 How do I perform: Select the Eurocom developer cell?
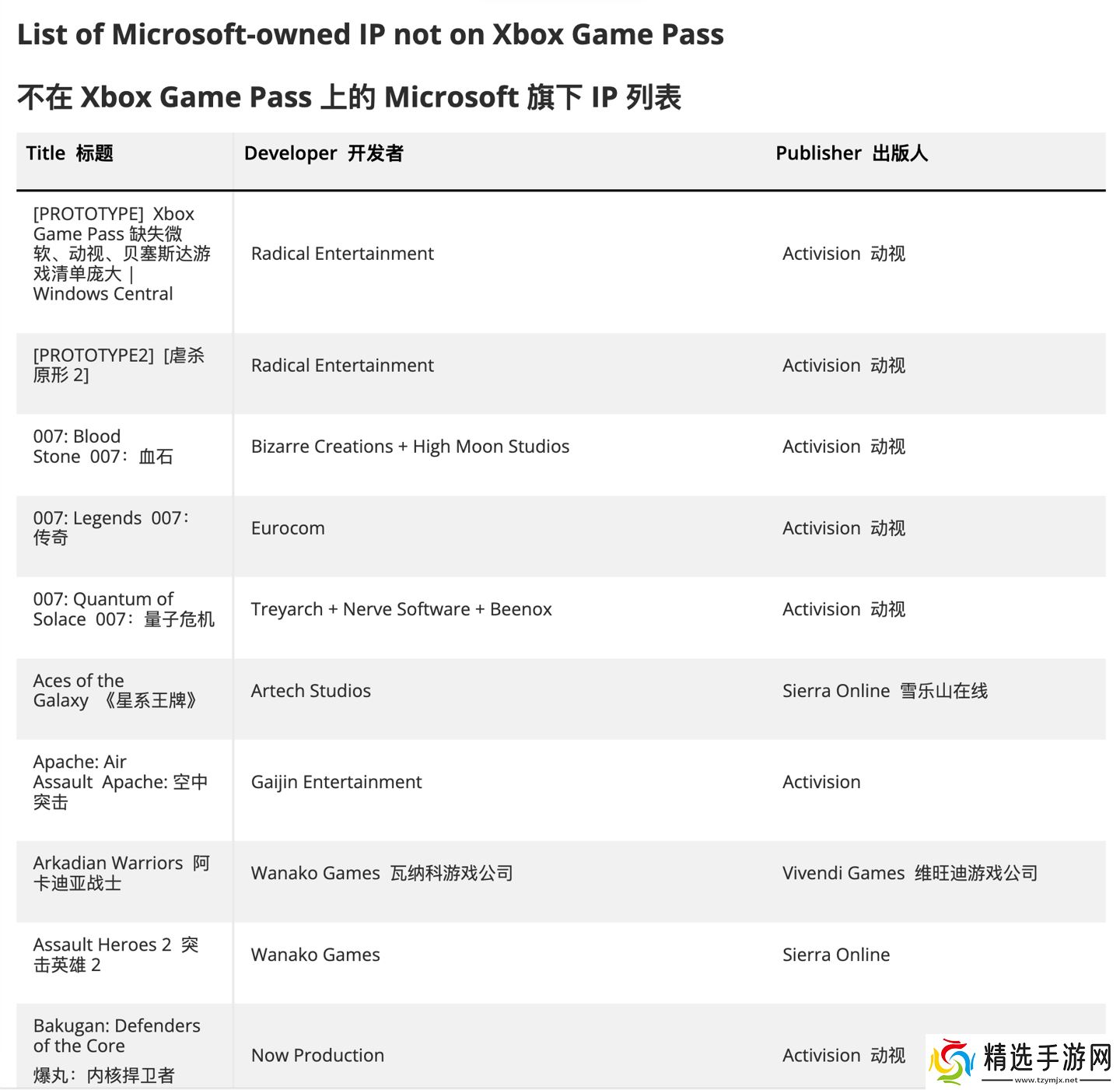[288, 528]
